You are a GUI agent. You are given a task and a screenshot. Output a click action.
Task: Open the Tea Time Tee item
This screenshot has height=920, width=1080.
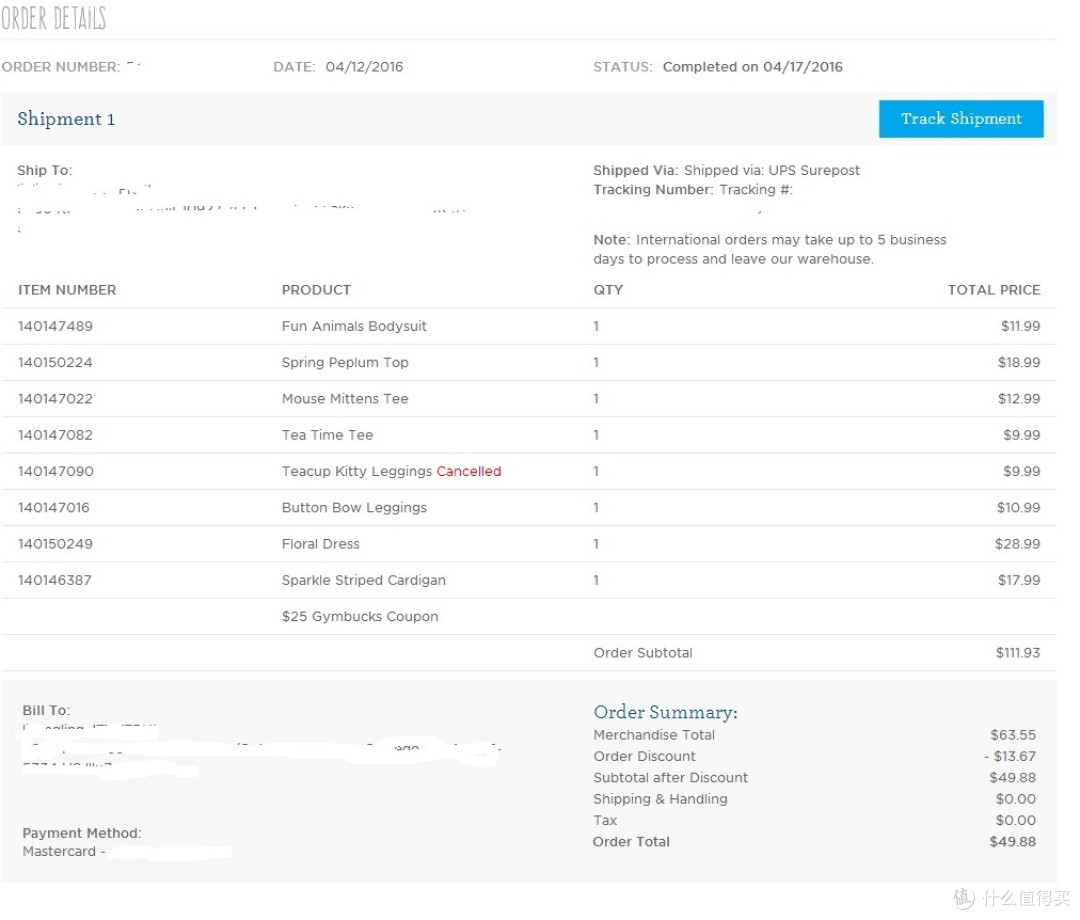point(327,435)
